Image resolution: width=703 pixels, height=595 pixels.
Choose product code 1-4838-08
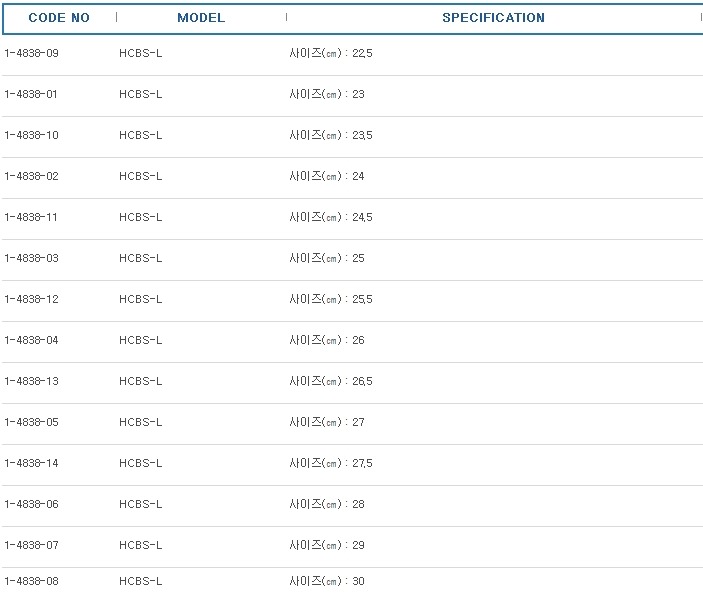click(32, 581)
